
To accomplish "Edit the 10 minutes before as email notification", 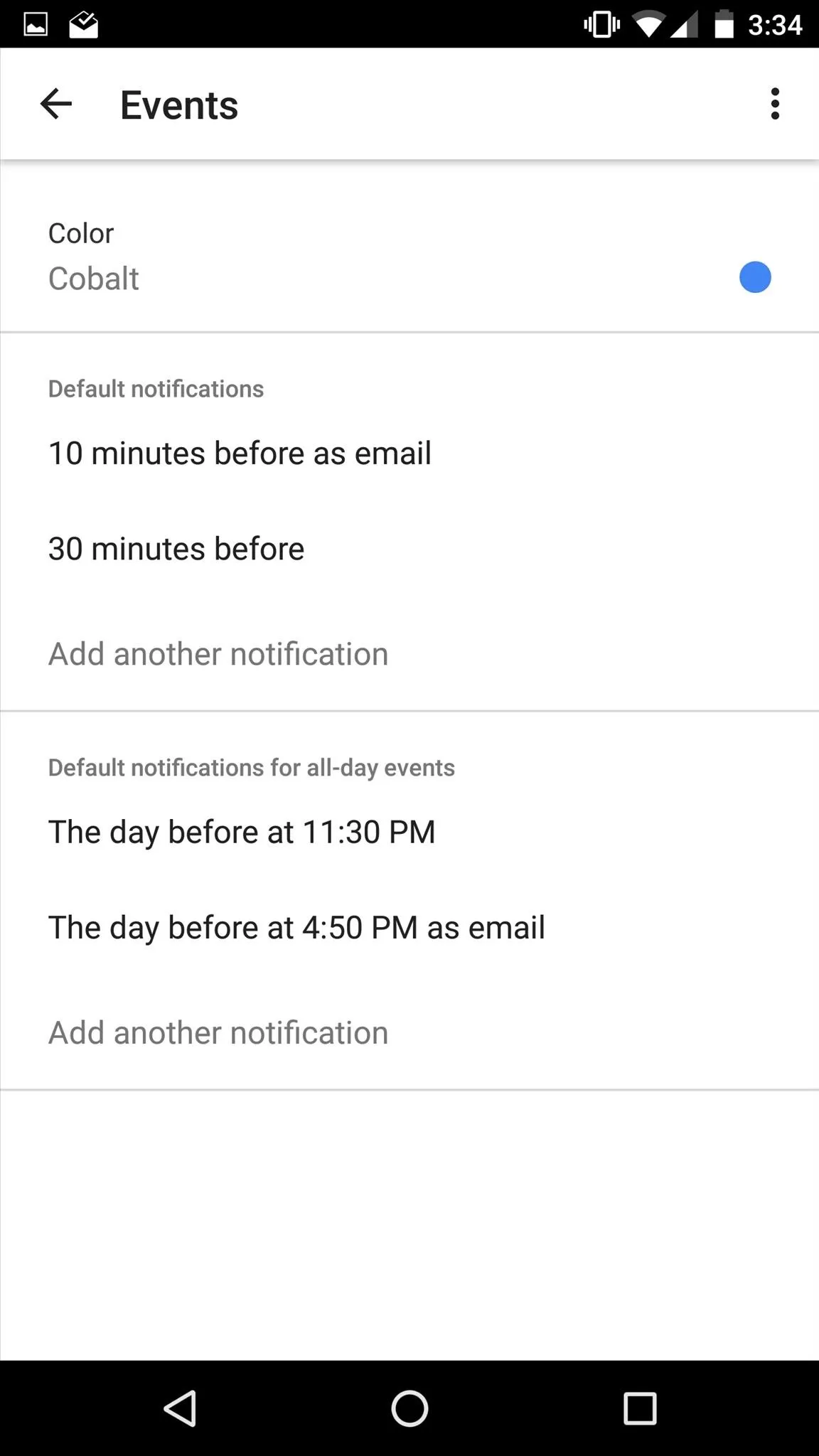I will (409, 454).
